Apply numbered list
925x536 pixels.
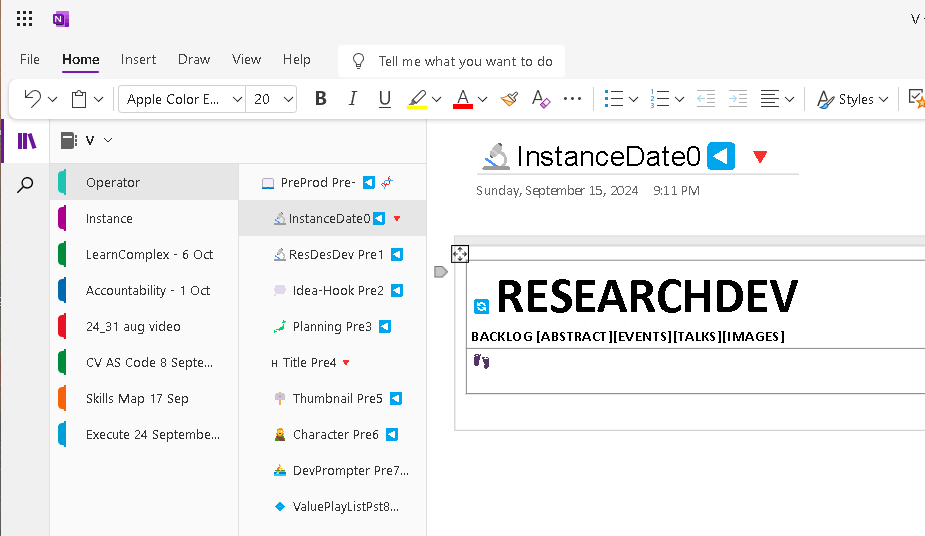[x=660, y=98]
